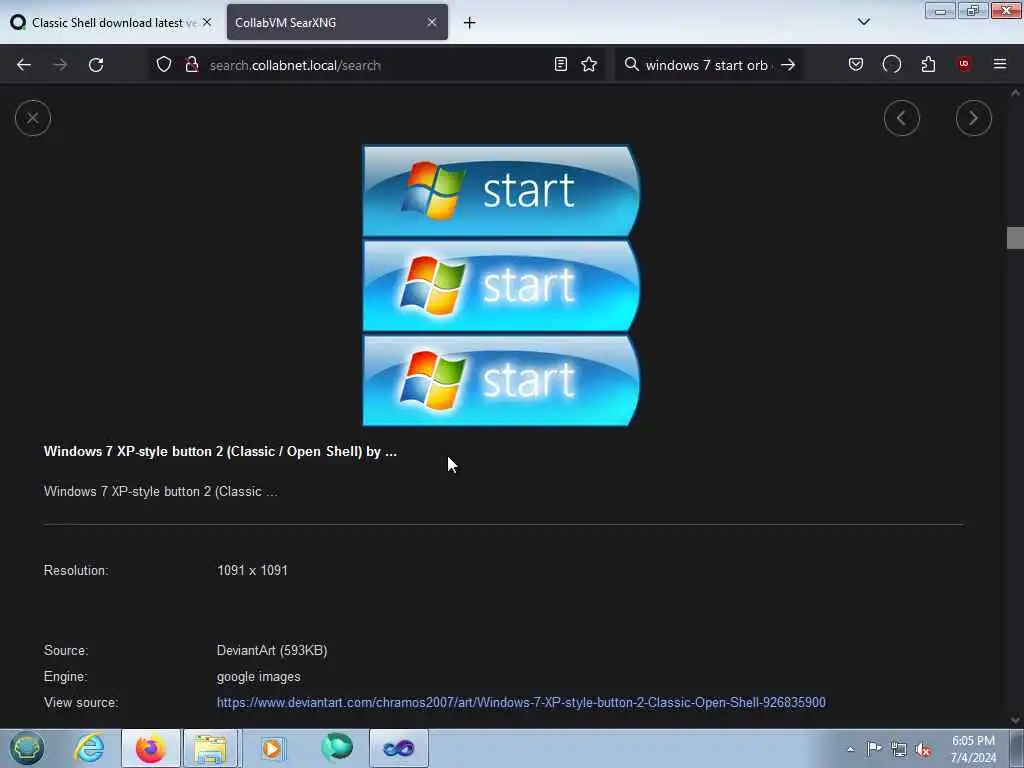Close the CollabVM SearXNG tab

coord(432,22)
